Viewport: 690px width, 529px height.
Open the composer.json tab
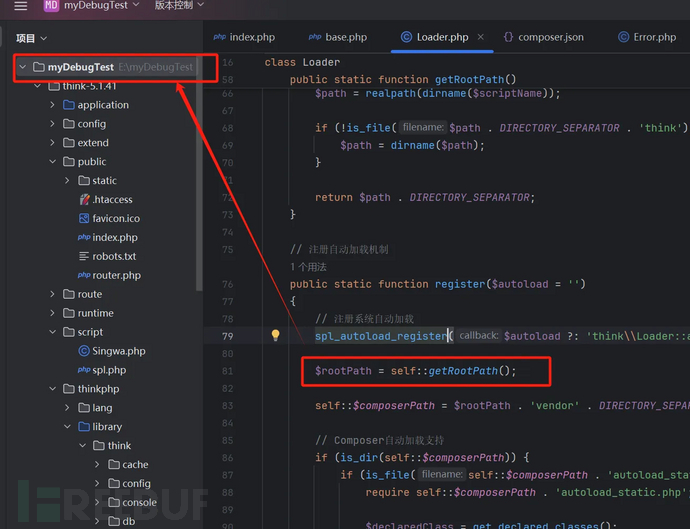tap(543, 37)
